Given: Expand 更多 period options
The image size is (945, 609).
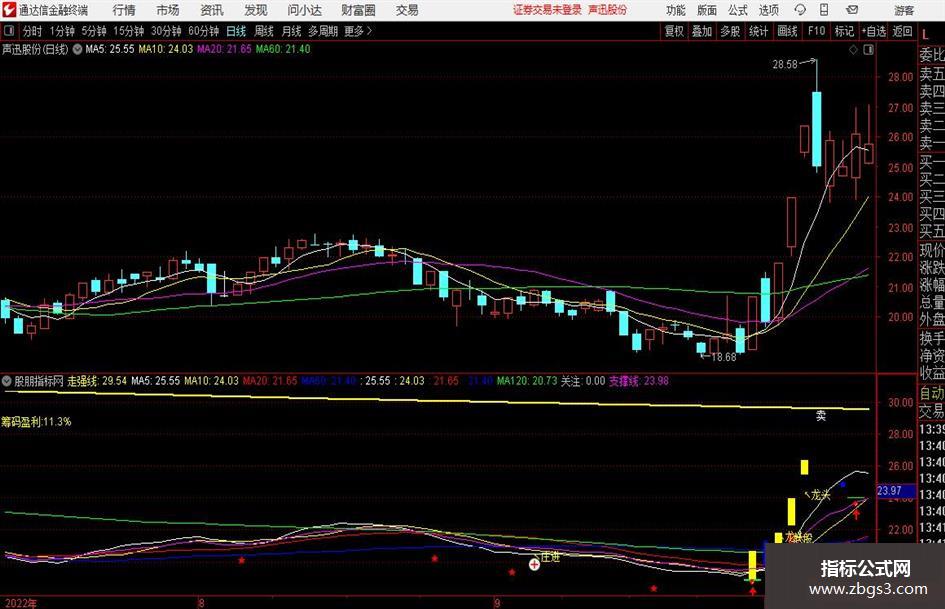Looking at the screenshot, I should pyautogui.click(x=358, y=31).
